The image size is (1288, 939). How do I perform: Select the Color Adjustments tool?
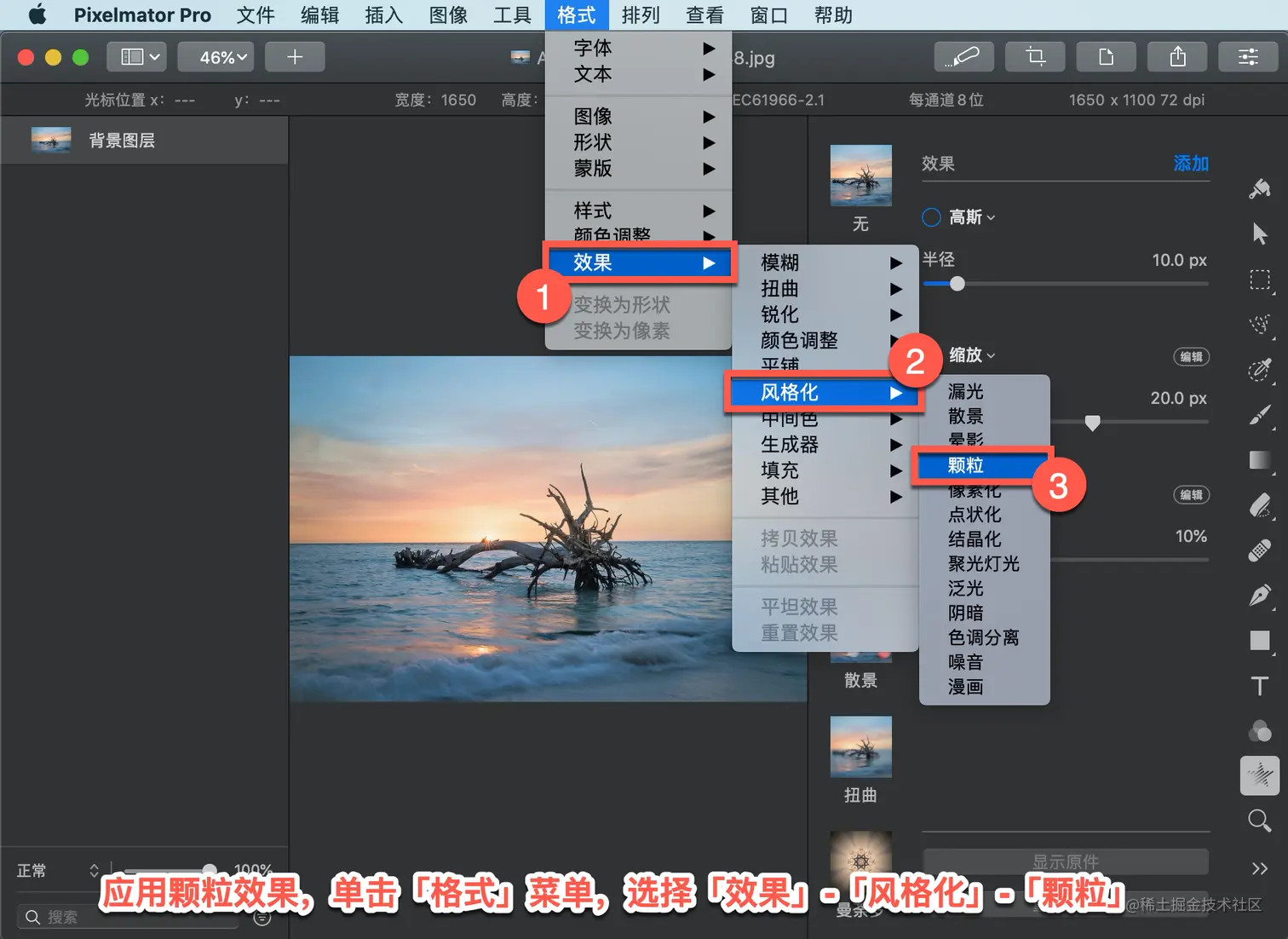(x=1260, y=731)
